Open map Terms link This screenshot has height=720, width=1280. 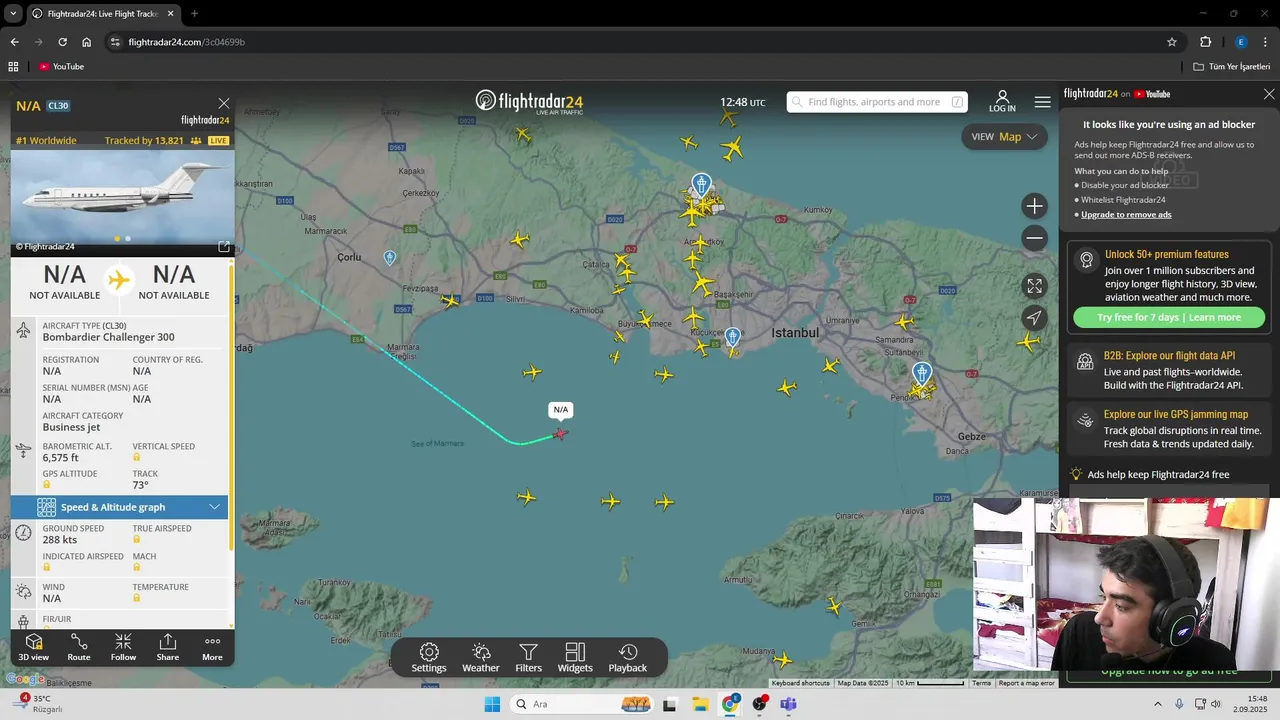pyautogui.click(x=981, y=683)
